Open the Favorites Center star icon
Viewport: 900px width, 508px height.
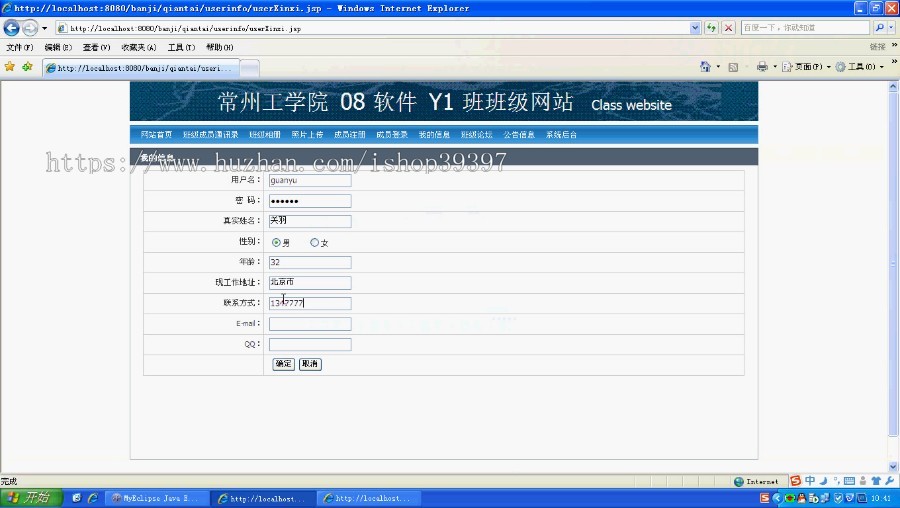click(10, 67)
